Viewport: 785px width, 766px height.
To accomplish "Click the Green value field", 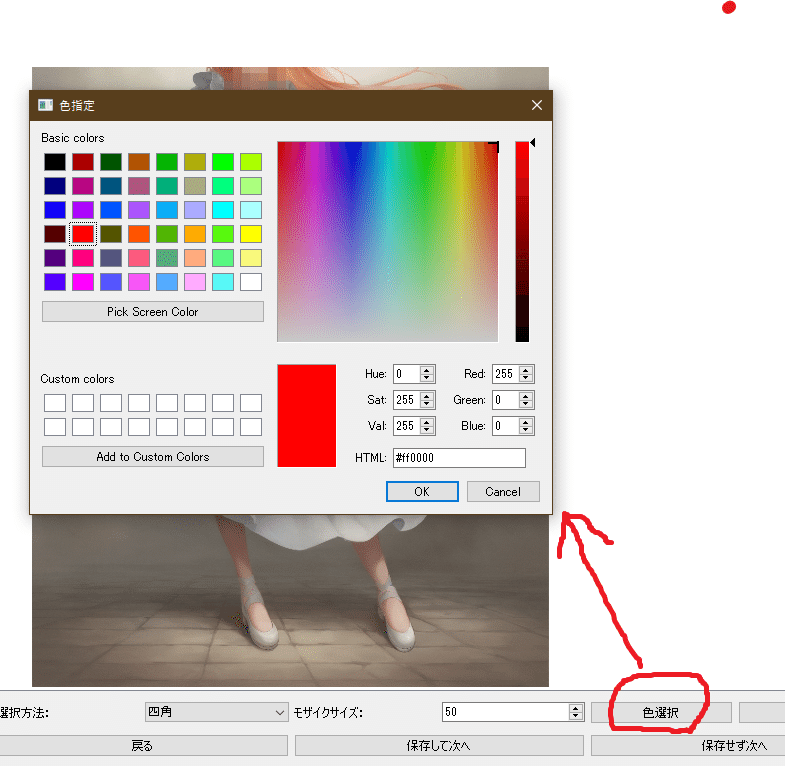I will tap(506, 400).
